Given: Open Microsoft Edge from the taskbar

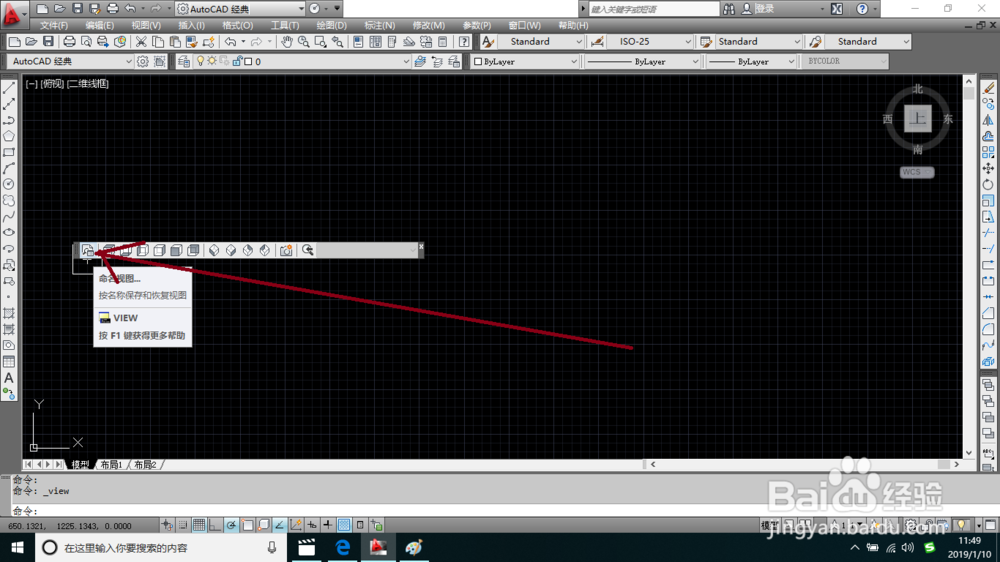Looking at the screenshot, I should pyautogui.click(x=342, y=547).
